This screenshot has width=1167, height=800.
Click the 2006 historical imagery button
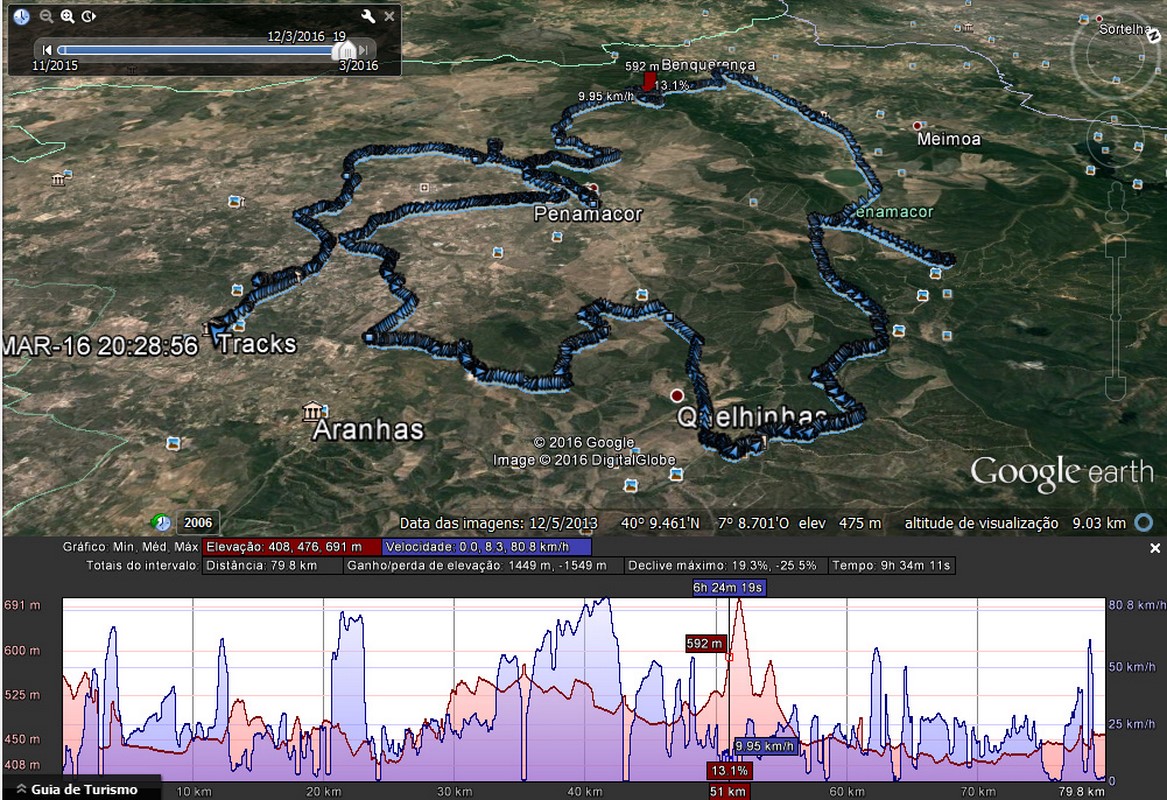pos(198,522)
